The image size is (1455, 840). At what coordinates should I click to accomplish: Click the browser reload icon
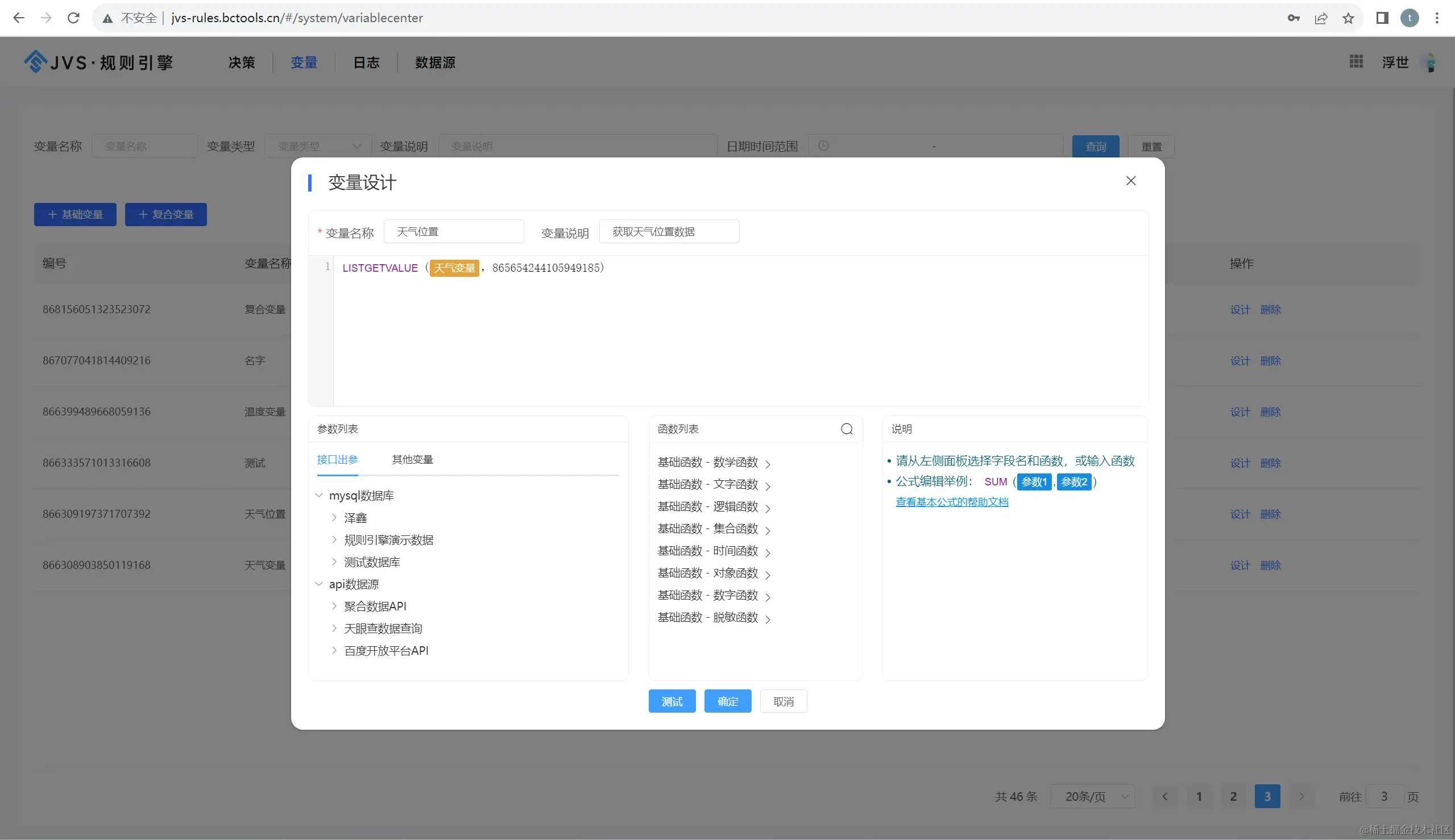(x=73, y=18)
